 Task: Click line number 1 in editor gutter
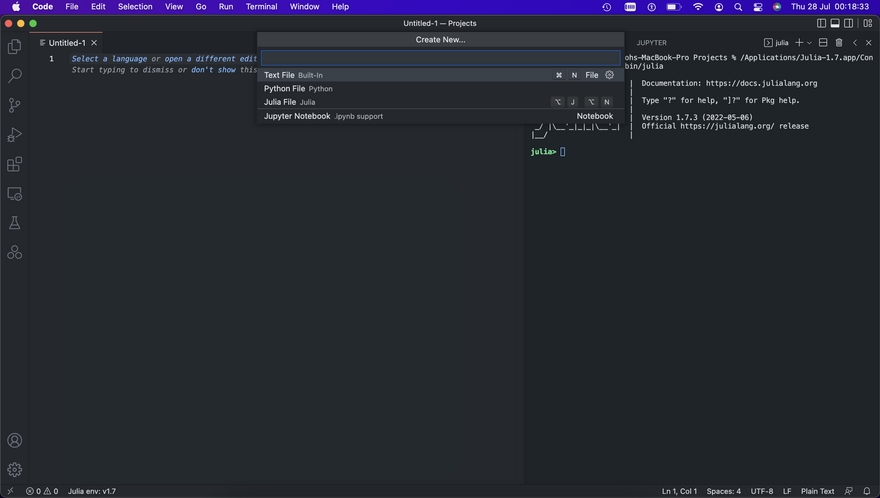(x=52, y=58)
